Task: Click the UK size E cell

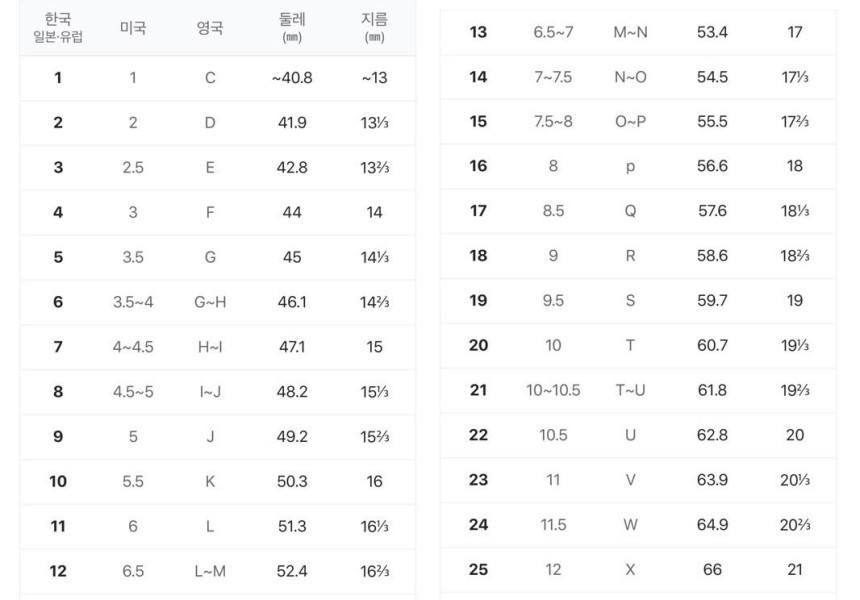Action: (x=210, y=168)
